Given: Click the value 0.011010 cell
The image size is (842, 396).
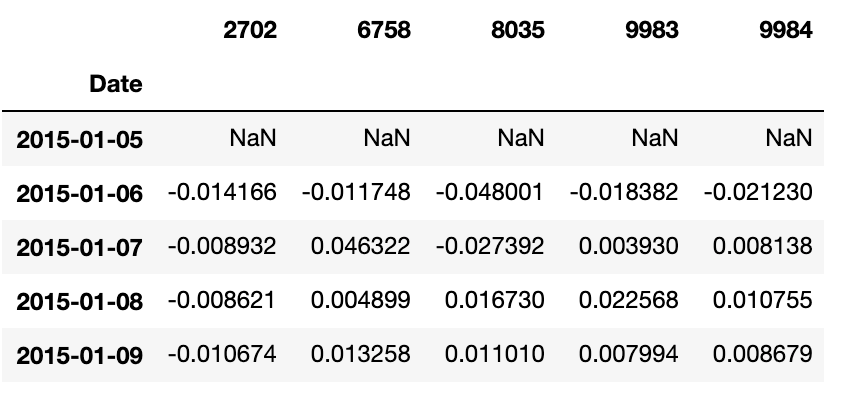Looking at the screenshot, I should [x=495, y=354].
